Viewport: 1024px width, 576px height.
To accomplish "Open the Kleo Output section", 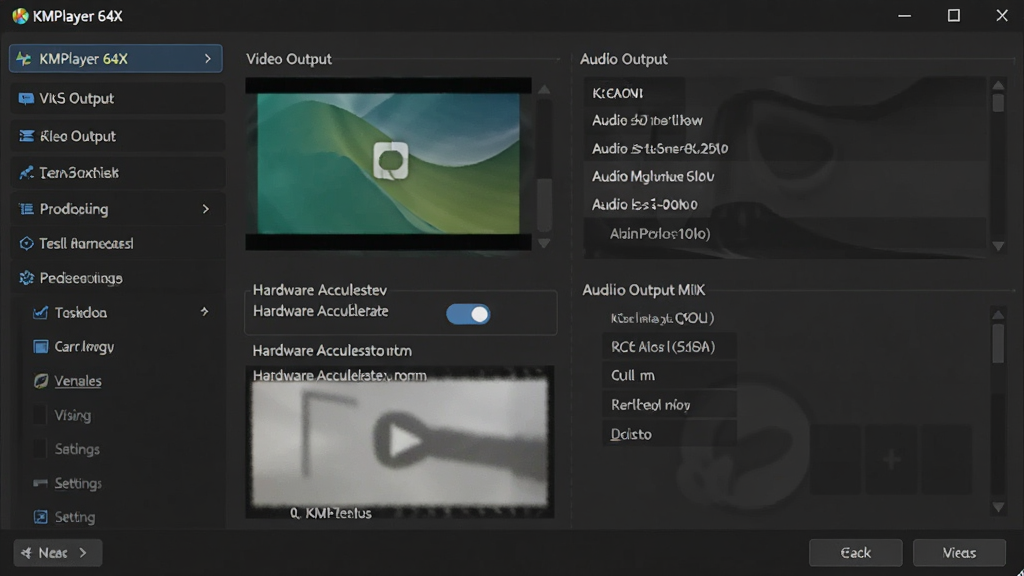I will (118, 136).
